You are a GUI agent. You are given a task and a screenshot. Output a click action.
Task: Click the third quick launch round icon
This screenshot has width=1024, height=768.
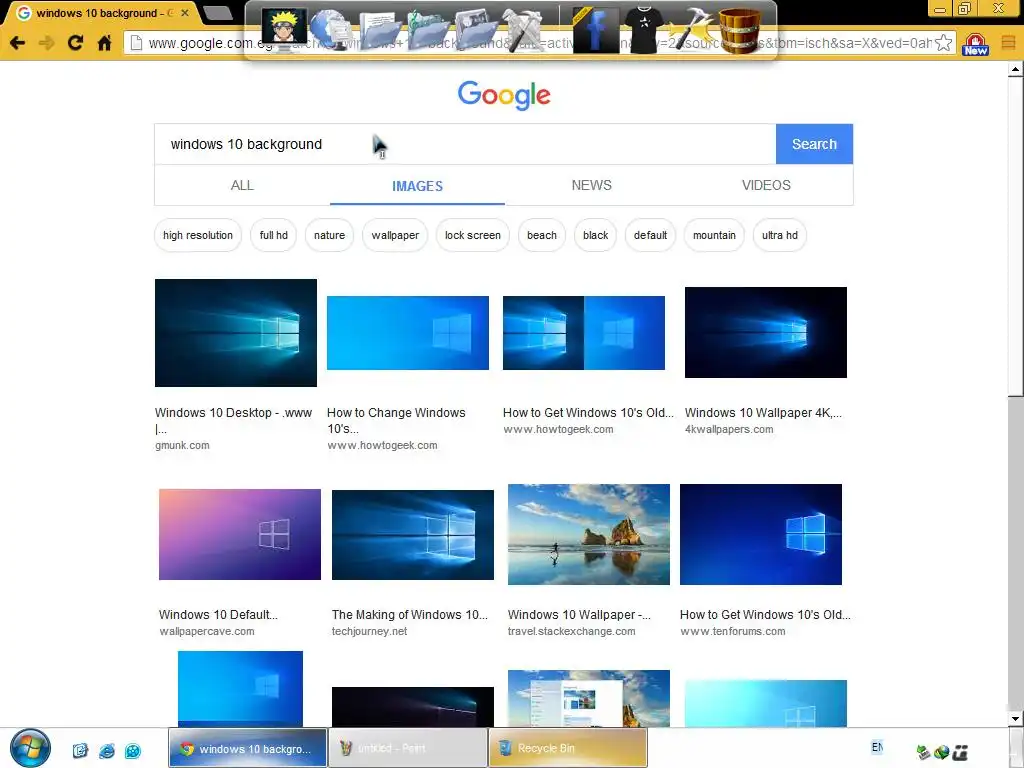tap(133, 751)
